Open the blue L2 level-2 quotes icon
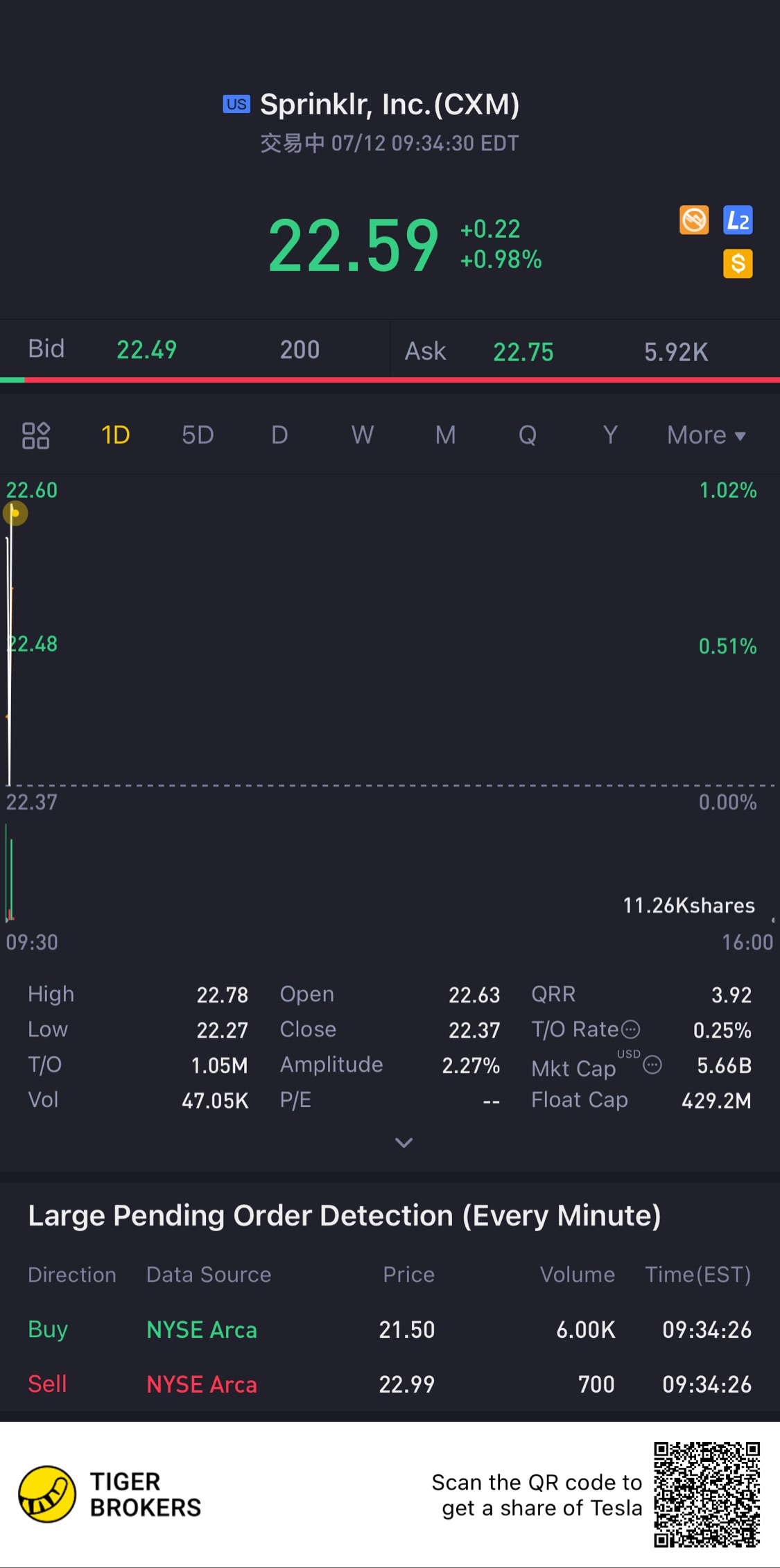 (x=738, y=220)
